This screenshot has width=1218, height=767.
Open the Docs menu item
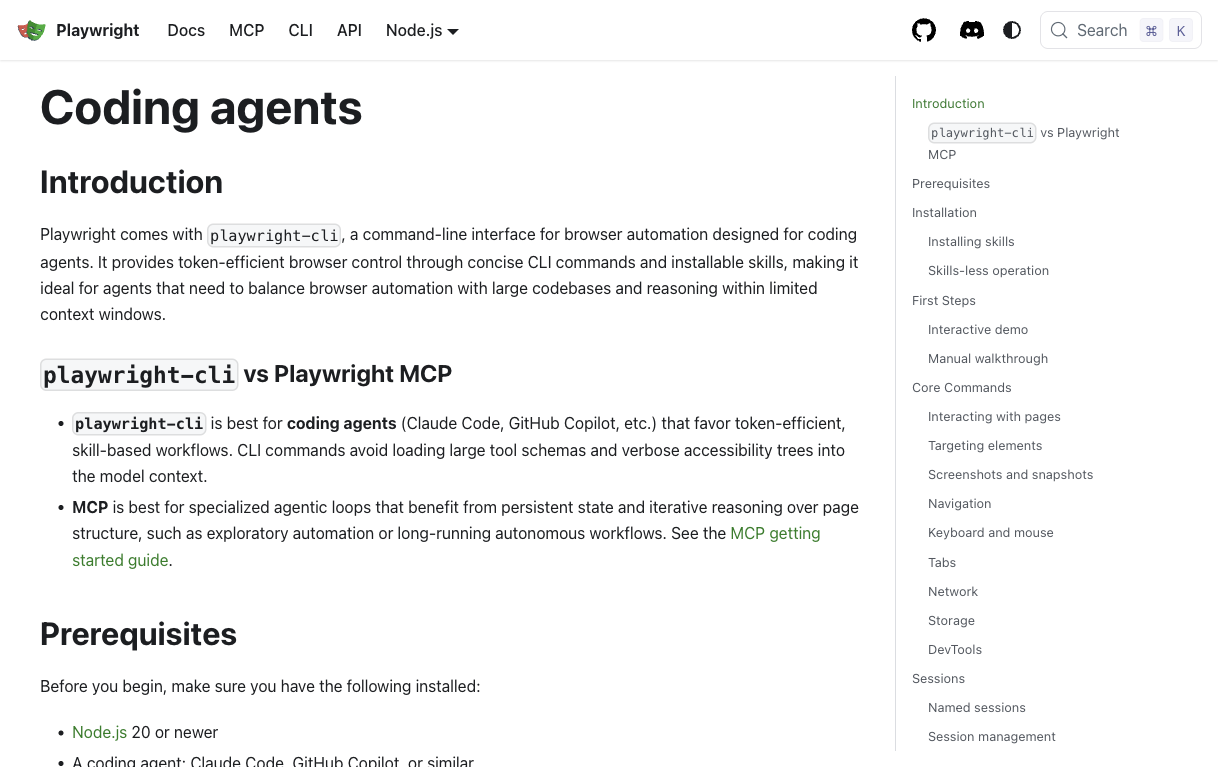[x=186, y=30]
